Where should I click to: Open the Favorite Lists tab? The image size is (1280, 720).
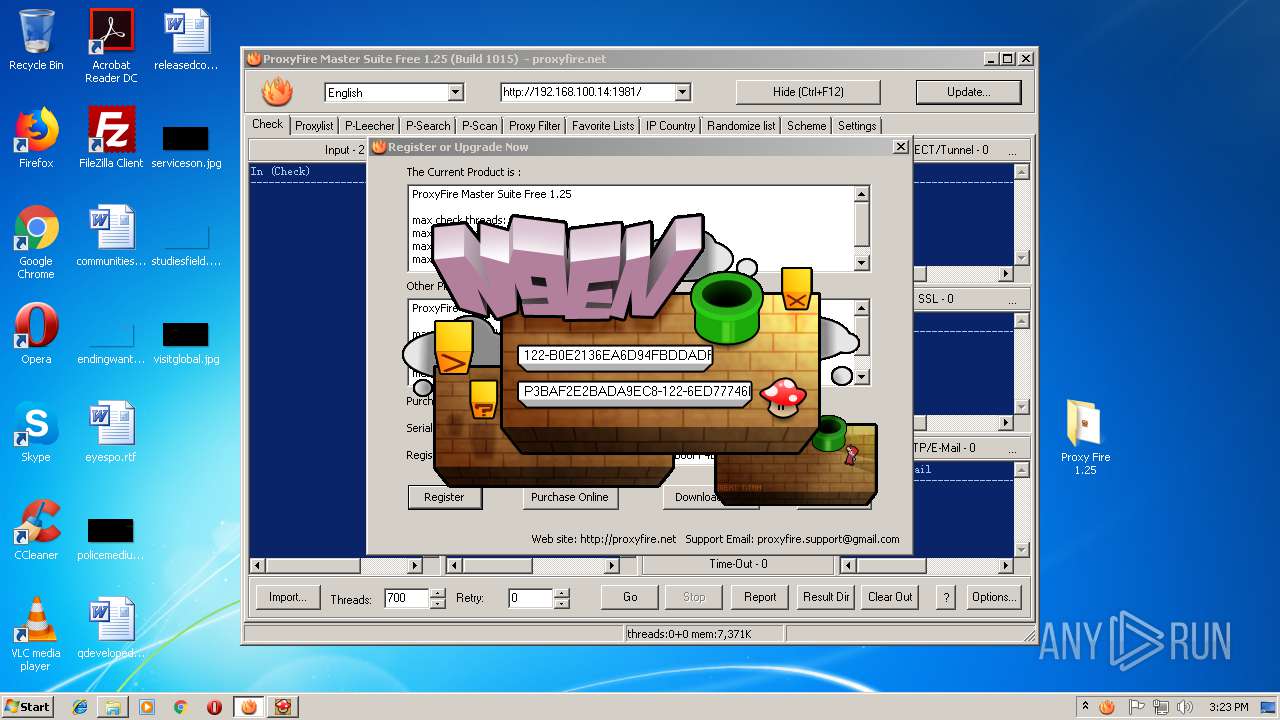603,126
